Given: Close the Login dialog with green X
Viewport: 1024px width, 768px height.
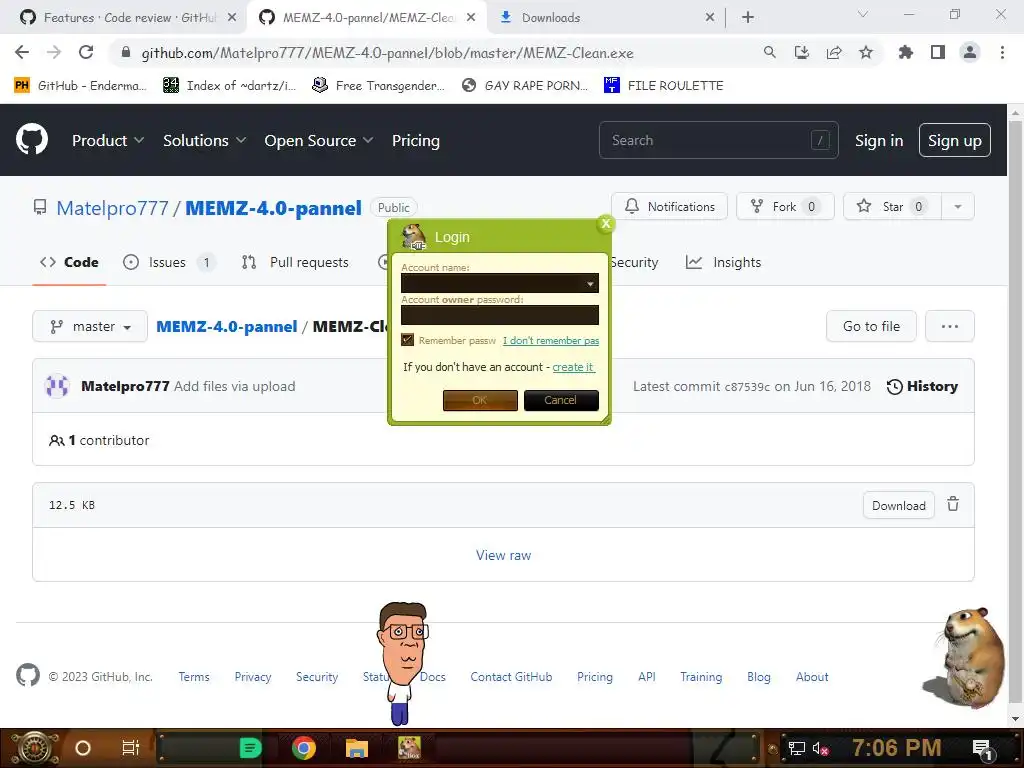Looking at the screenshot, I should click(x=606, y=223).
